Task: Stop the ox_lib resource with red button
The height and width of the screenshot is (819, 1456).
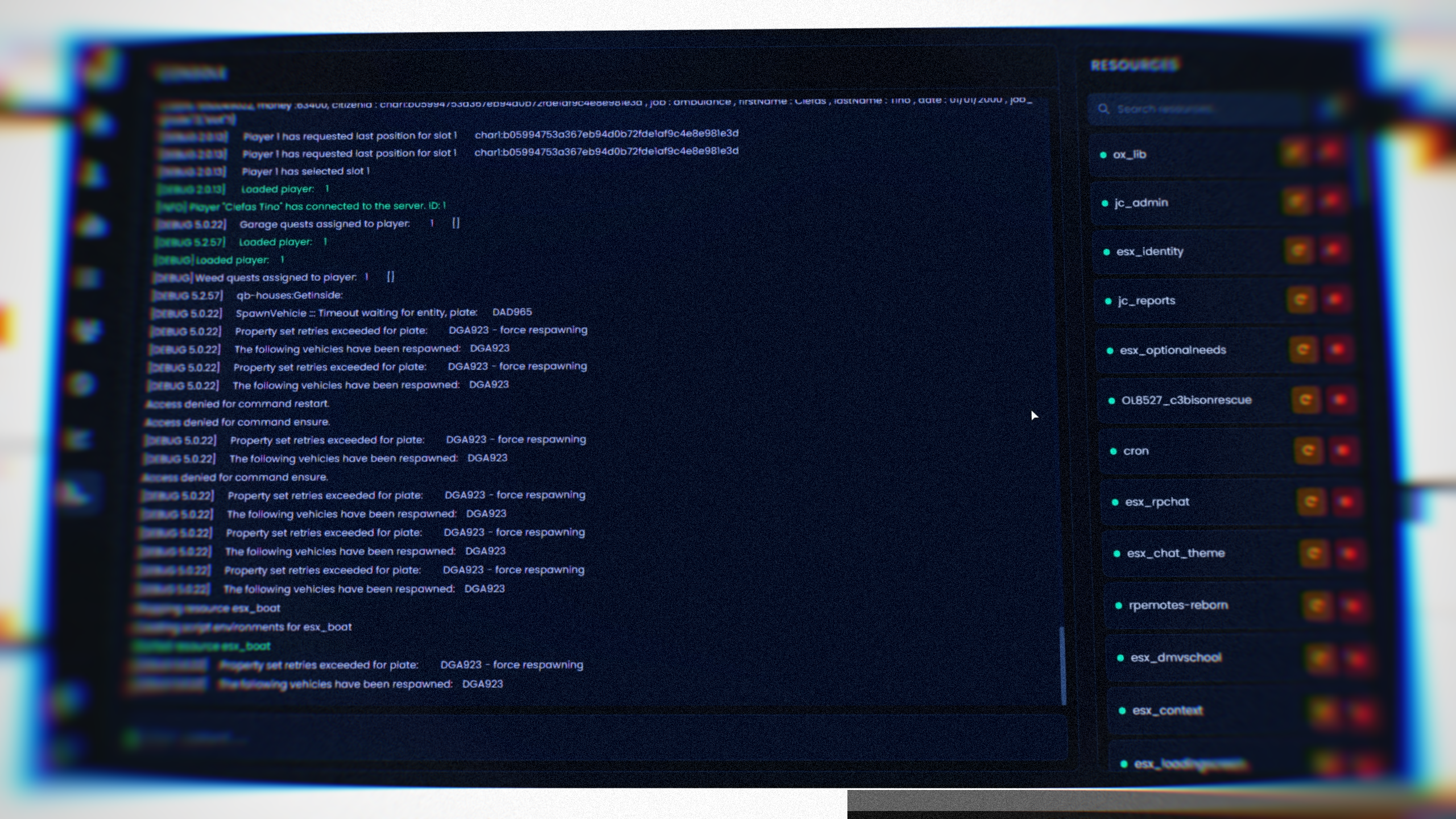Action: click(x=1330, y=152)
